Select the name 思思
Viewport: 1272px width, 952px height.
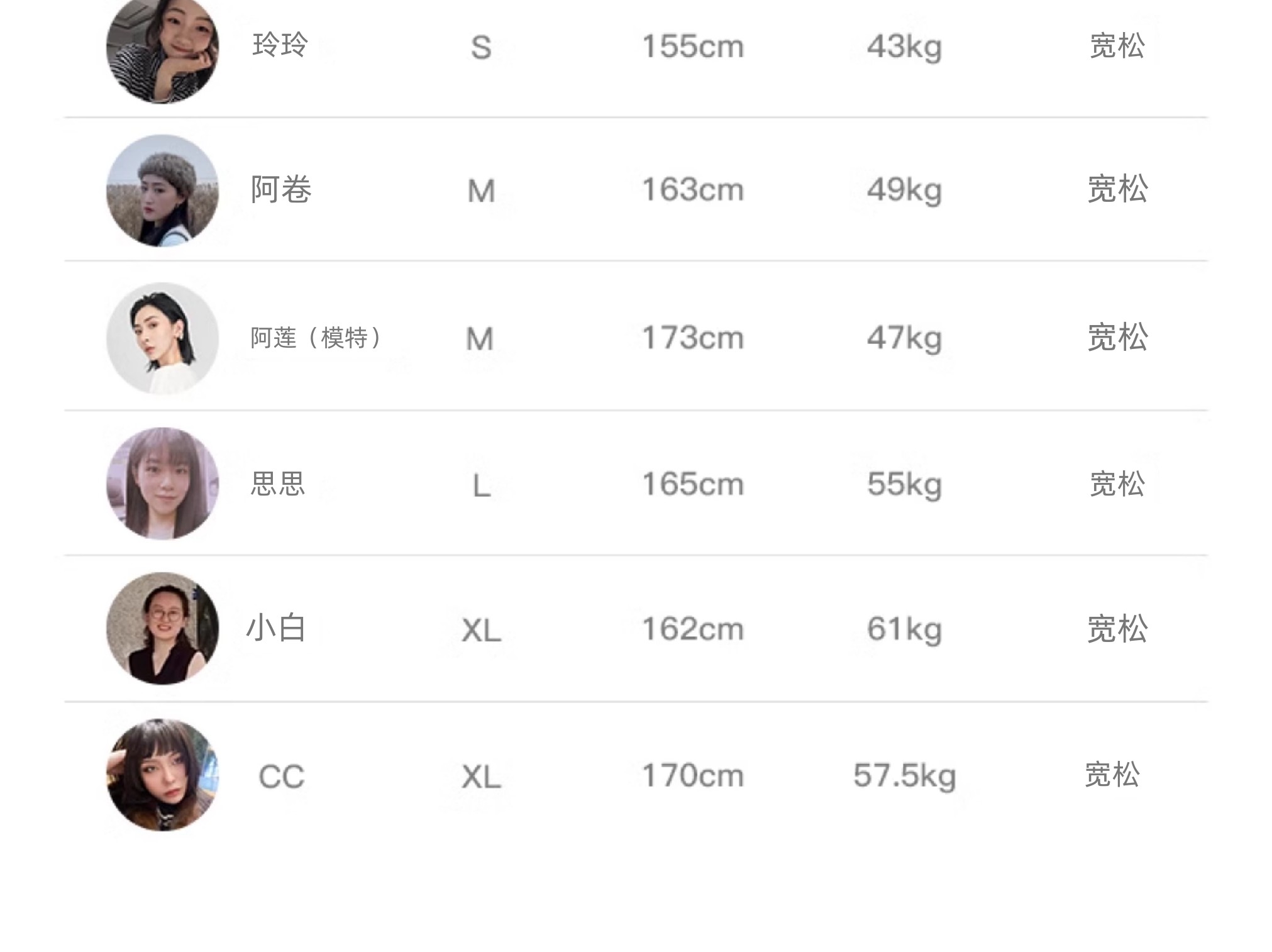278,484
